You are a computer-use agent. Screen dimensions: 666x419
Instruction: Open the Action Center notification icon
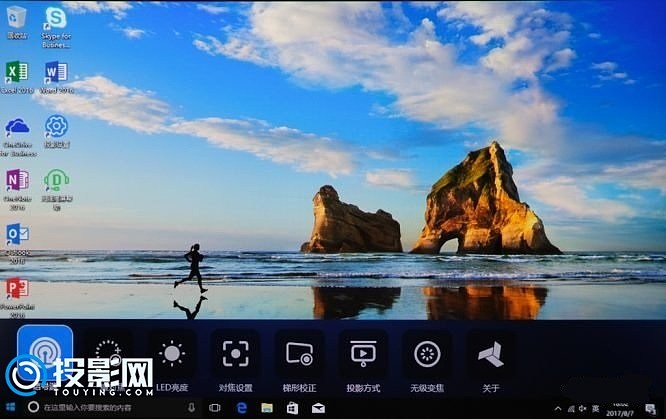click(x=650, y=409)
